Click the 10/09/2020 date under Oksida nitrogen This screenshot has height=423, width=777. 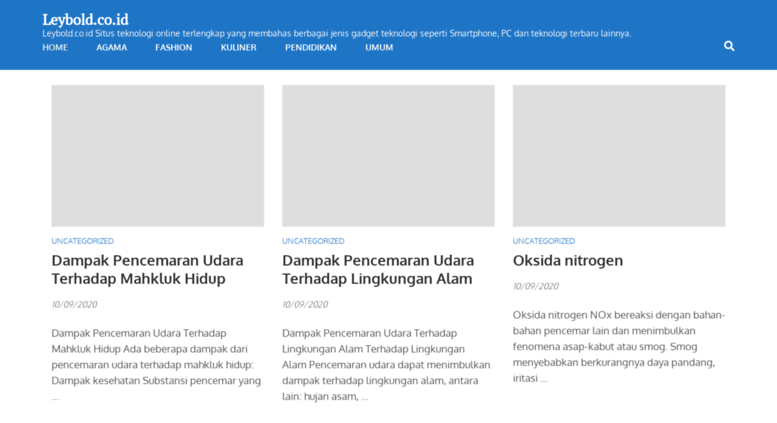click(x=536, y=286)
